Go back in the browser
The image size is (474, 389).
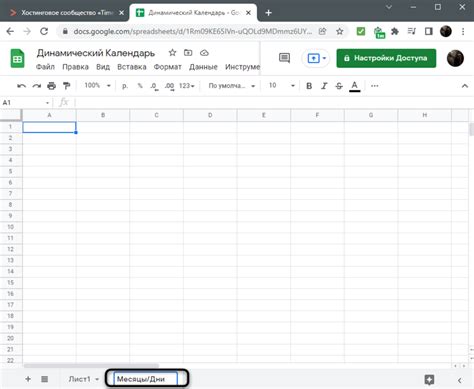(10, 31)
